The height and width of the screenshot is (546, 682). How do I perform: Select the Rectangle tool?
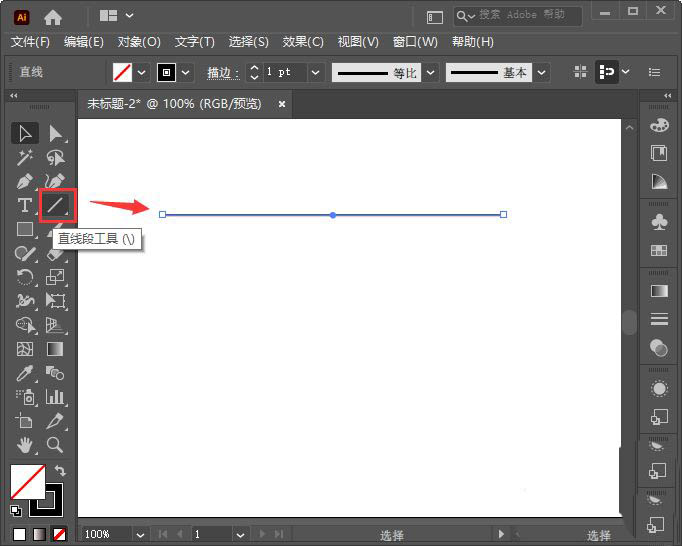coord(25,229)
